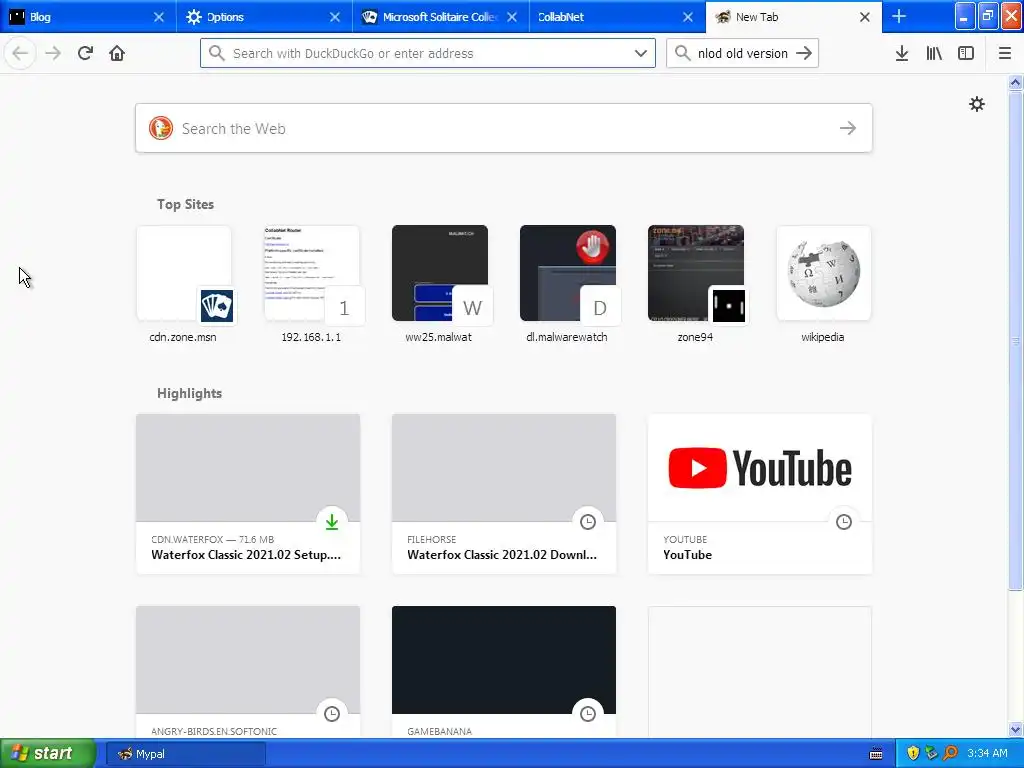The height and width of the screenshot is (768, 1024).
Task: Go back using the back arrow
Action: tap(20, 53)
